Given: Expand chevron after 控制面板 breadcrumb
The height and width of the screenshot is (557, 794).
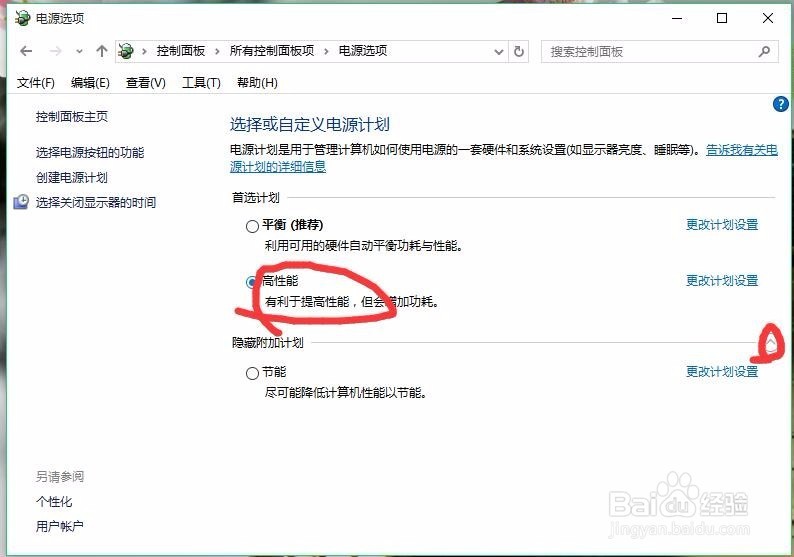Looking at the screenshot, I should click(x=217, y=52).
